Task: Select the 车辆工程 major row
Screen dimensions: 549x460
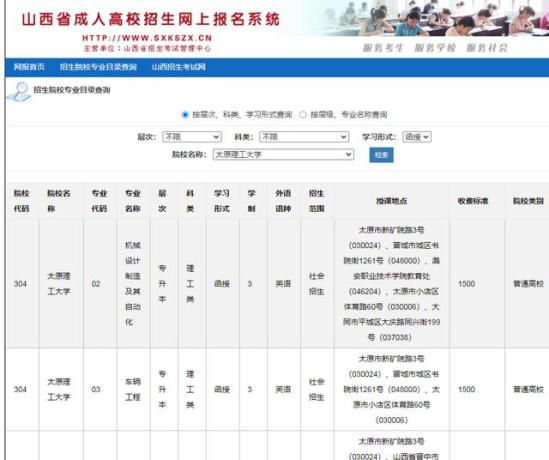Action: click(277, 389)
